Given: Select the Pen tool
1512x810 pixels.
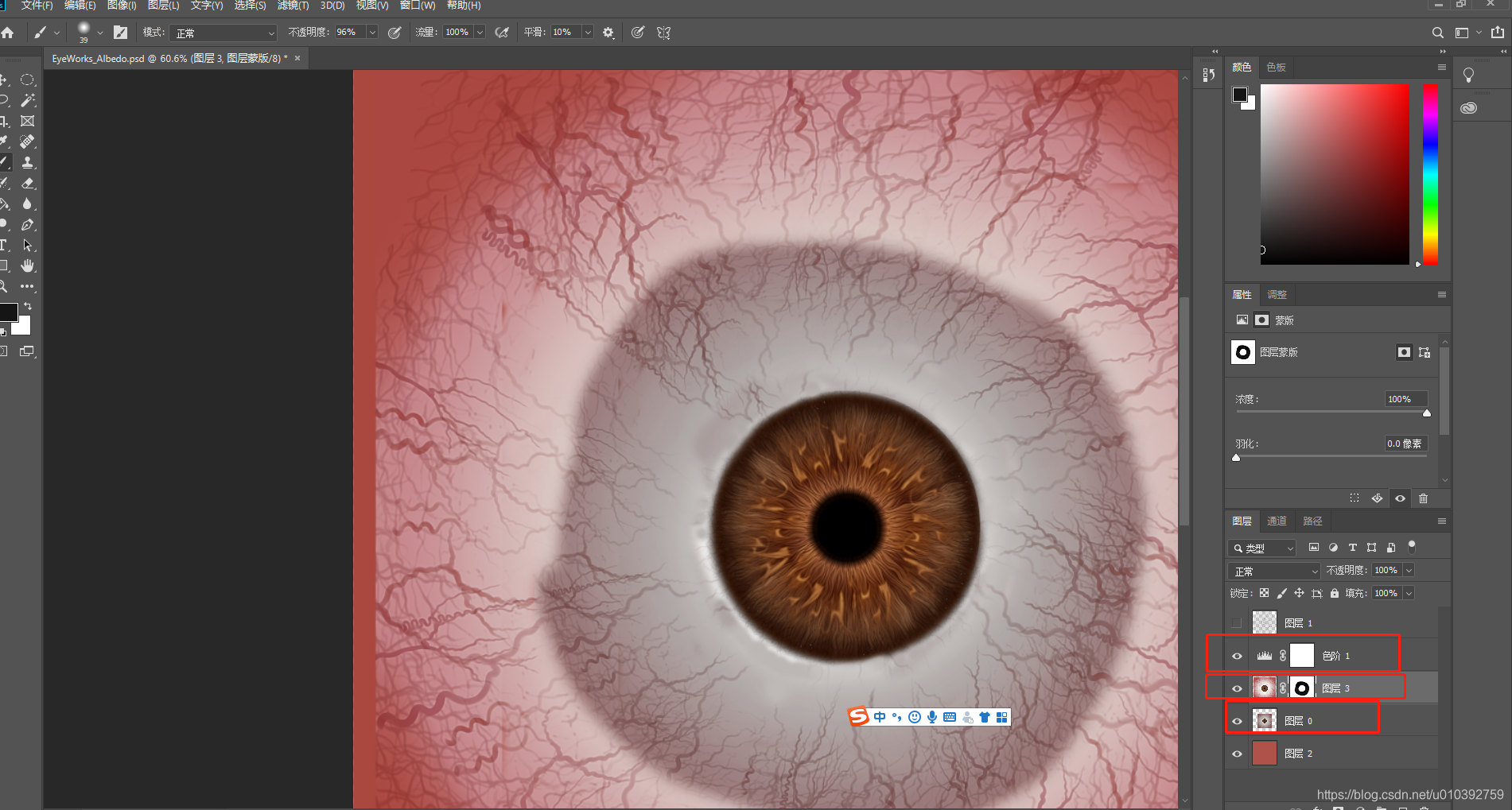Looking at the screenshot, I should point(27,224).
